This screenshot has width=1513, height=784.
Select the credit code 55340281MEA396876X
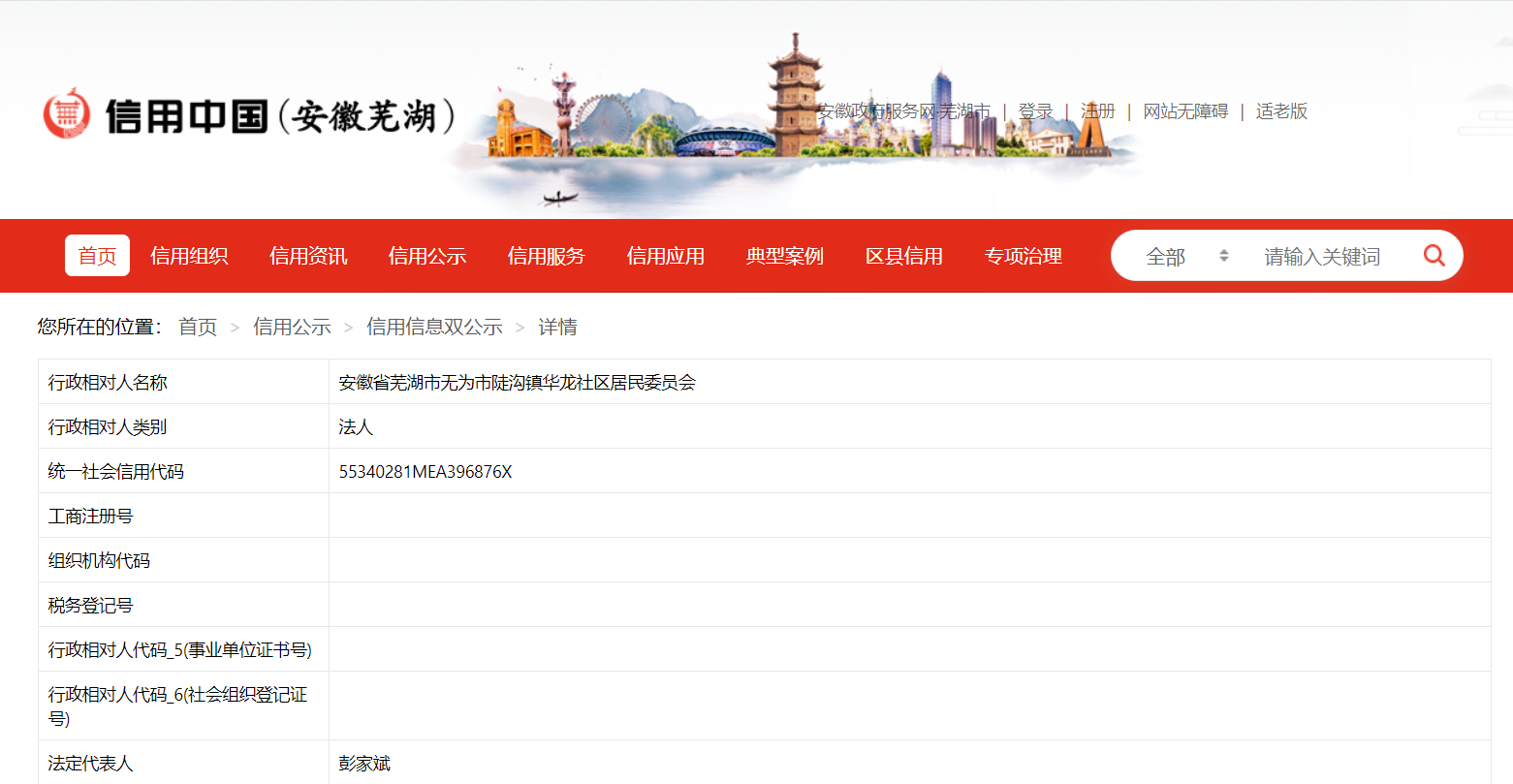pyautogui.click(x=426, y=472)
